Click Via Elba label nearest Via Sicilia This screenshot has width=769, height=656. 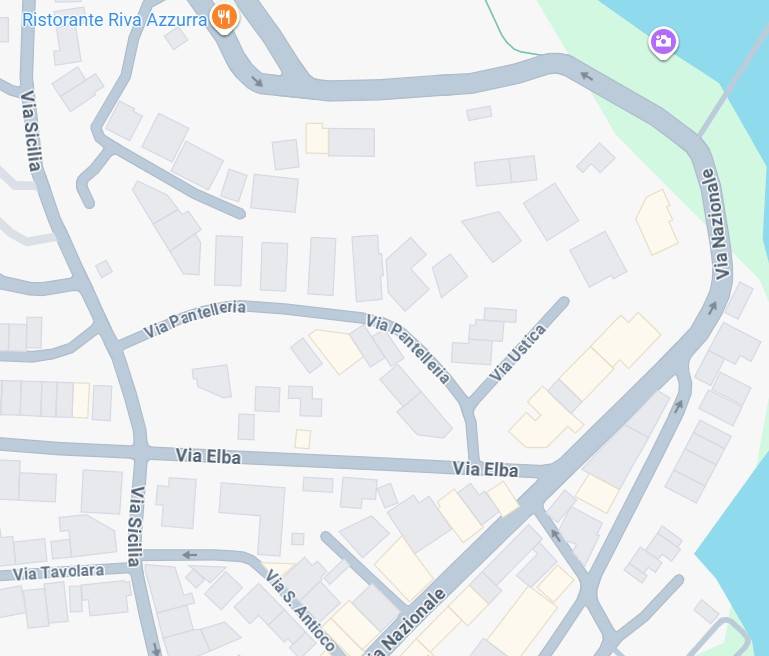[208, 456]
